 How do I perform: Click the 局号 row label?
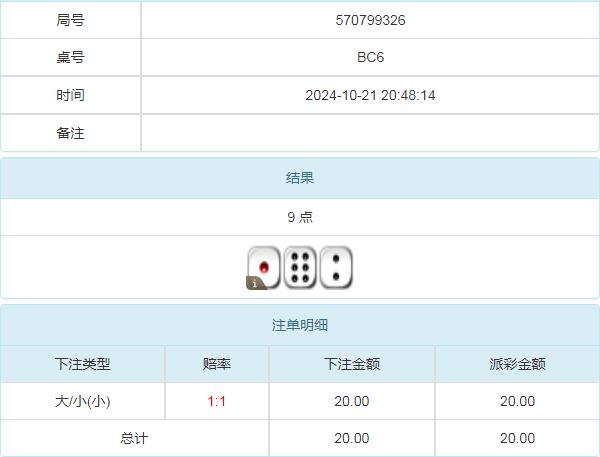pyautogui.click(x=71, y=20)
